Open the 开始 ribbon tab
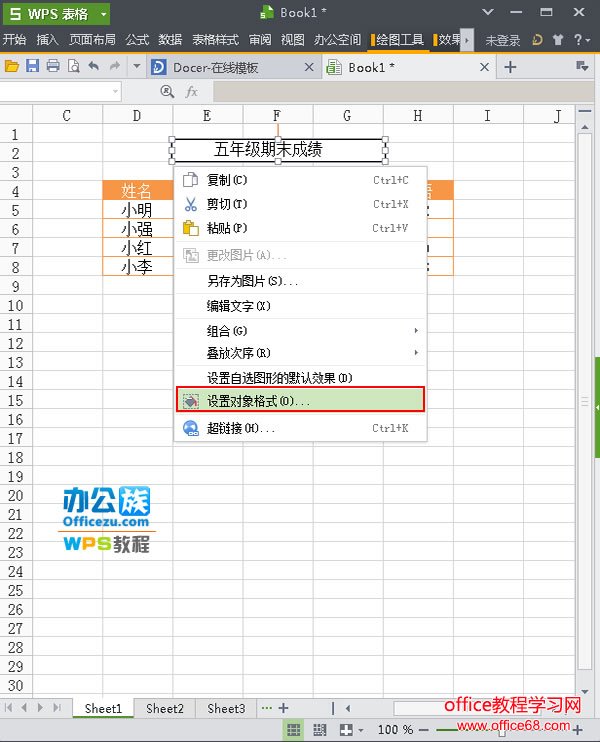This screenshot has height=742, width=600. pyautogui.click(x=14, y=40)
